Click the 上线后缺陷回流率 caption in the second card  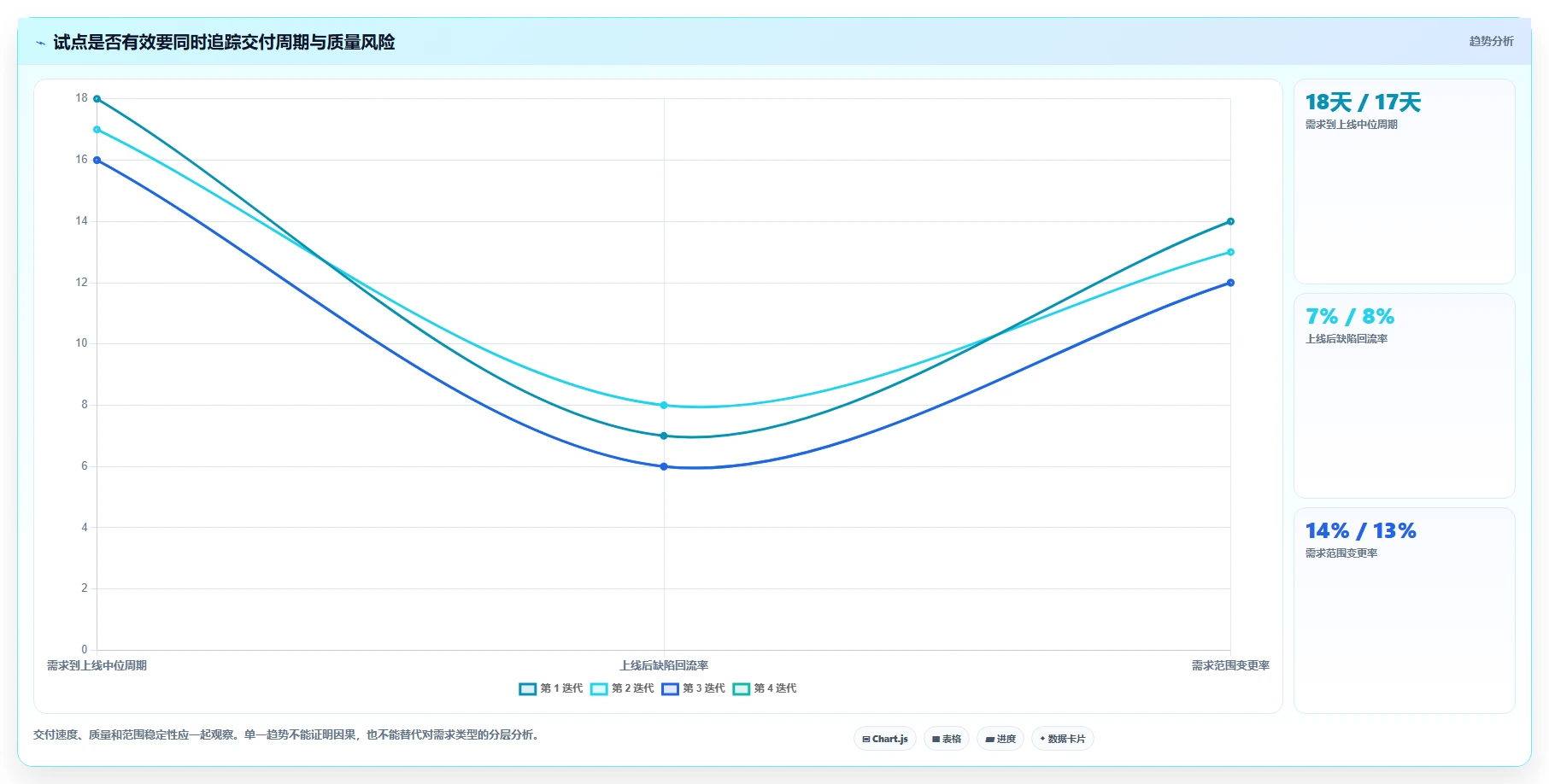point(1347,339)
